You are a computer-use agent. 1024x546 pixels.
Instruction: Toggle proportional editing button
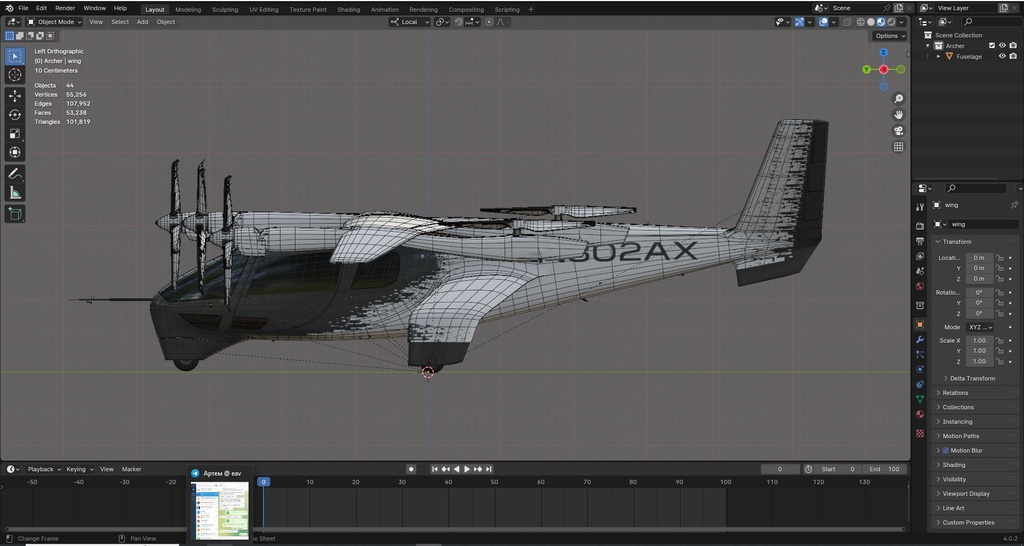(489, 22)
